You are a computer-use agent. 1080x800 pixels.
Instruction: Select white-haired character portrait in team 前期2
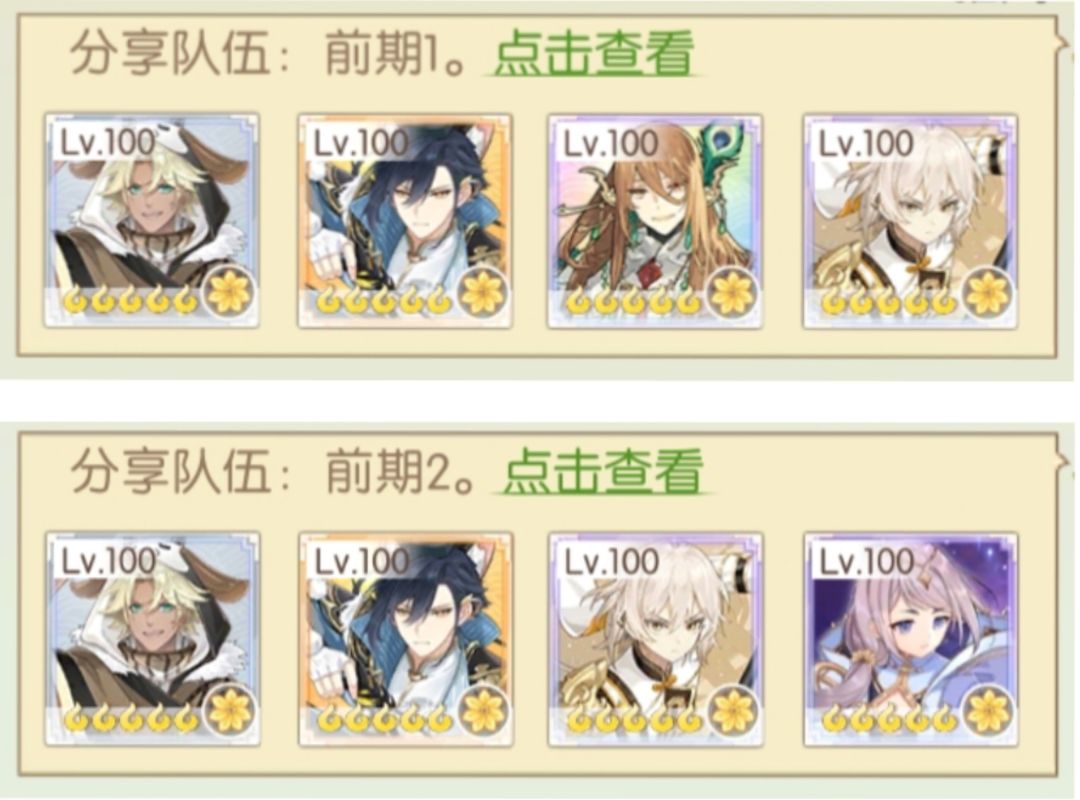point(655,638)
